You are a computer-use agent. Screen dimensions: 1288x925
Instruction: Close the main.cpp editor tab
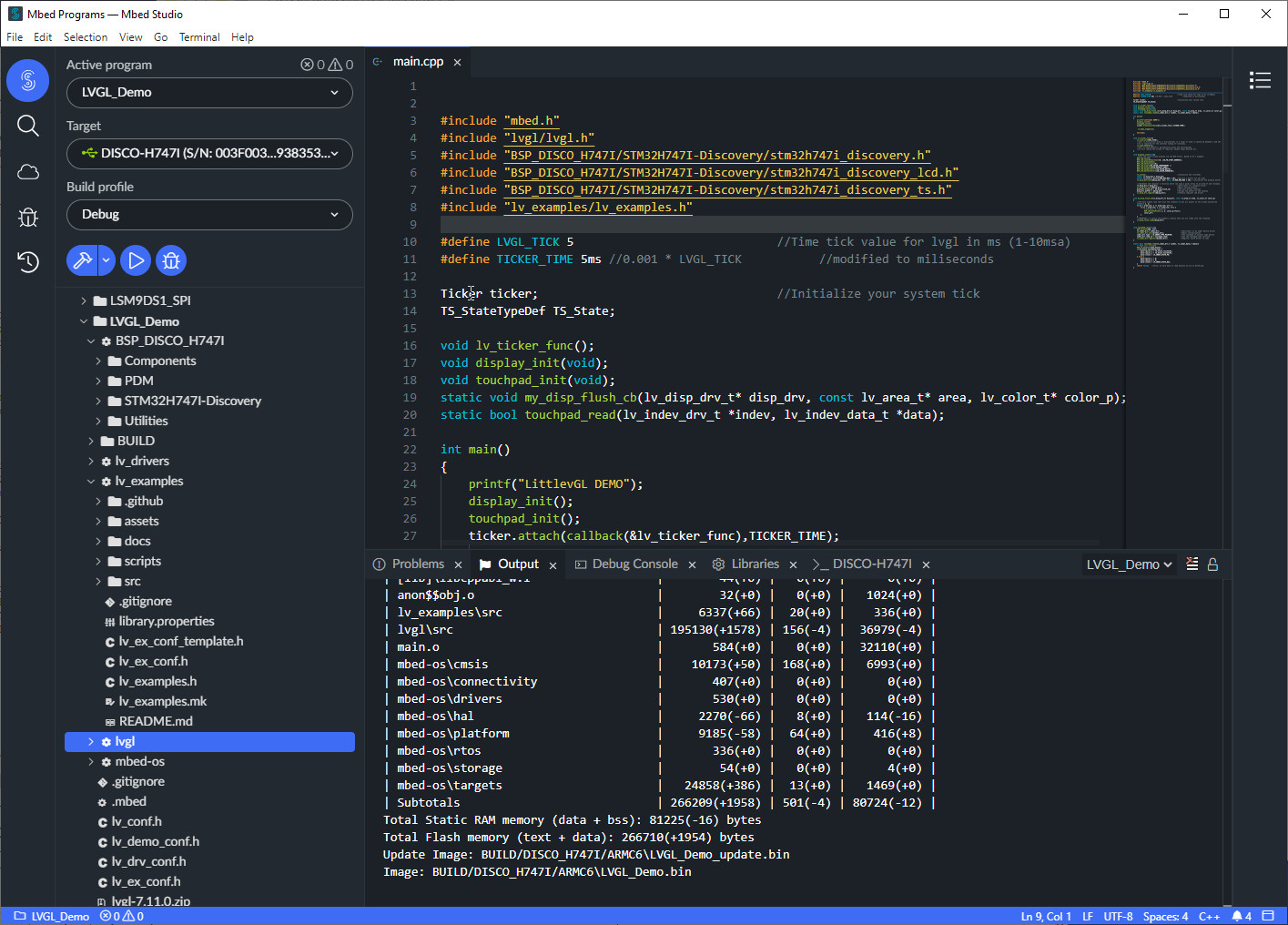point(457,62)
